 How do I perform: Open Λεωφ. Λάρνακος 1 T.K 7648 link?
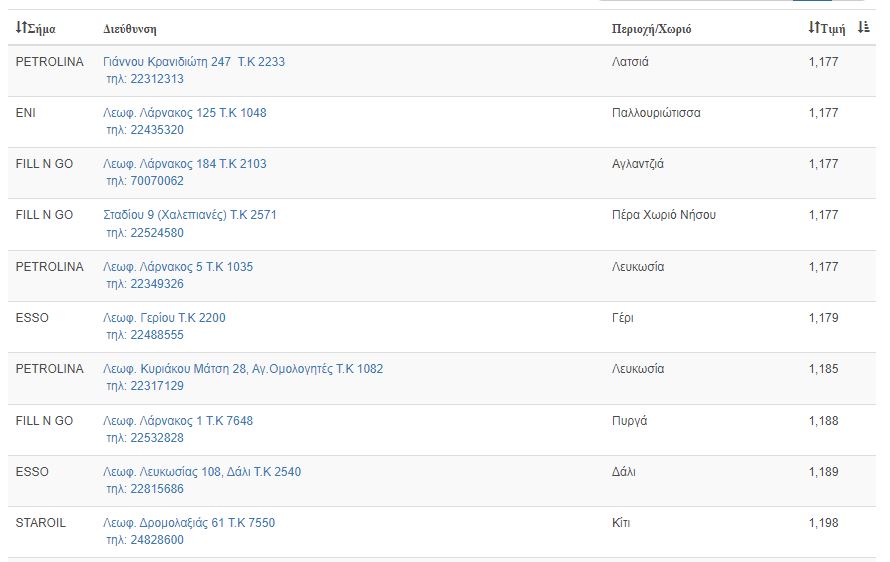coord(178,421)
